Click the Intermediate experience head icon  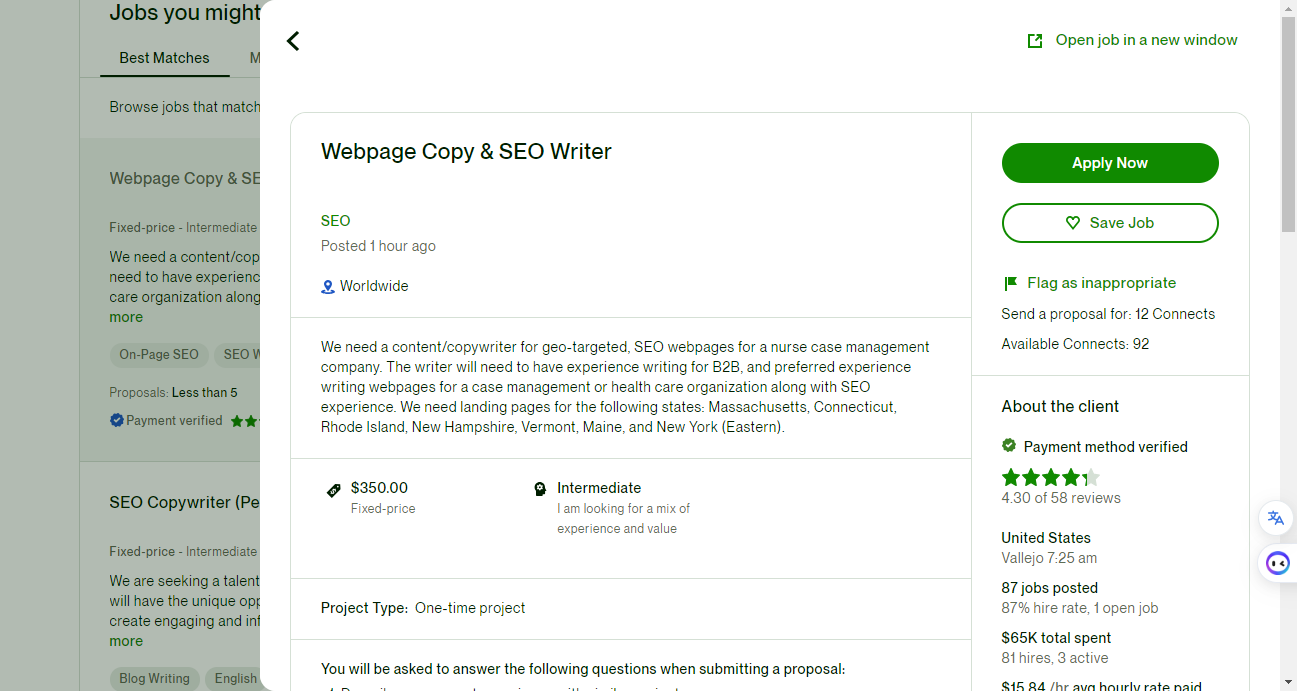coord(540,489)
